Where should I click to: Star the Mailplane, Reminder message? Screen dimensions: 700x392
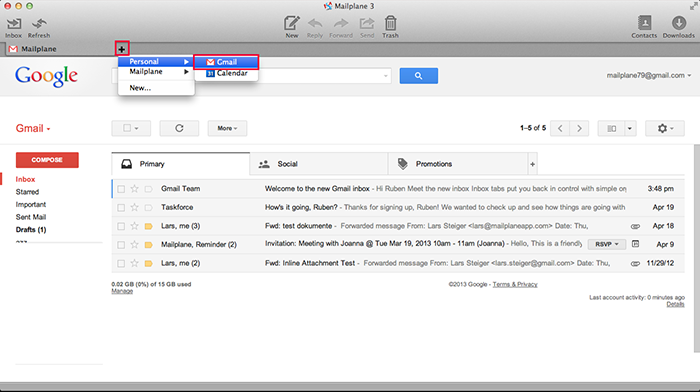tap(134, 244)
